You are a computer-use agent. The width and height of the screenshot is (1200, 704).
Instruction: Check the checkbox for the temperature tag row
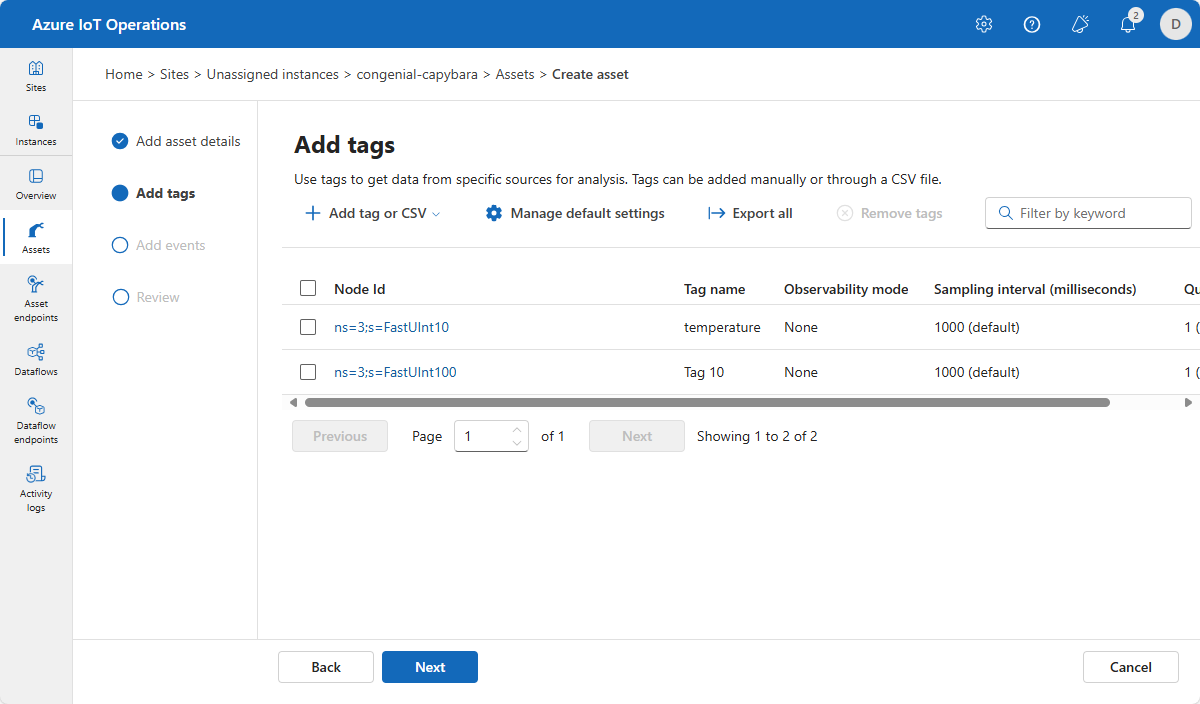tap(307, 327)
